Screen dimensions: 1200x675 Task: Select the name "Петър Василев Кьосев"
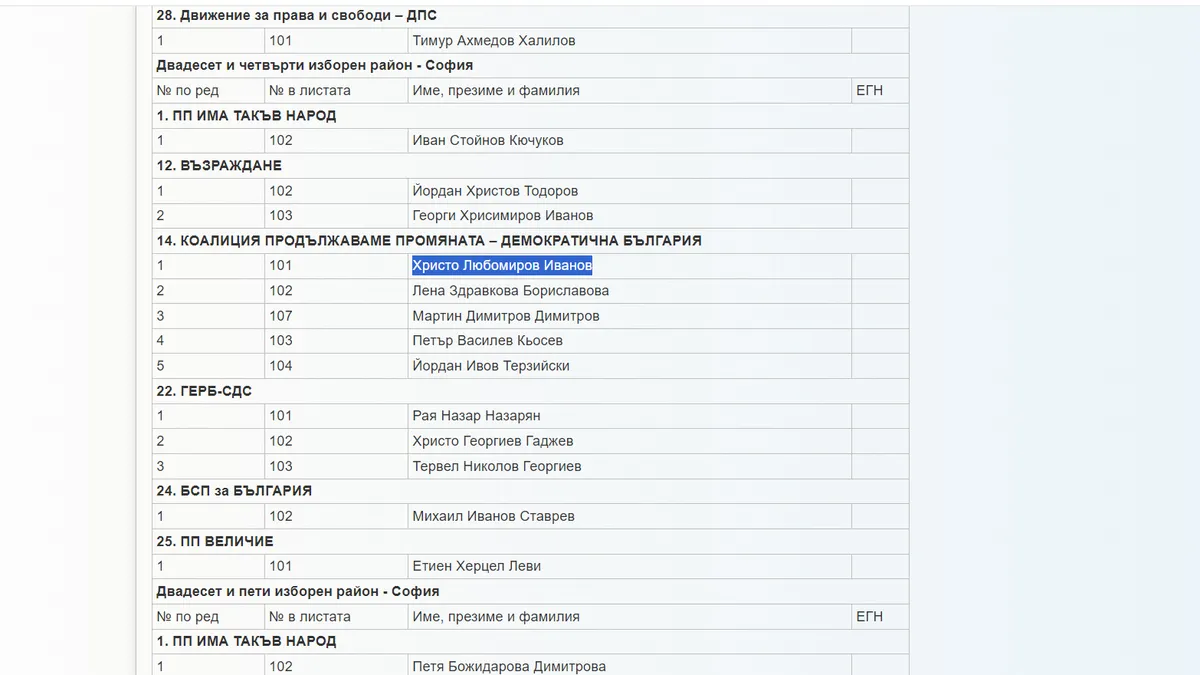[488, 341]
